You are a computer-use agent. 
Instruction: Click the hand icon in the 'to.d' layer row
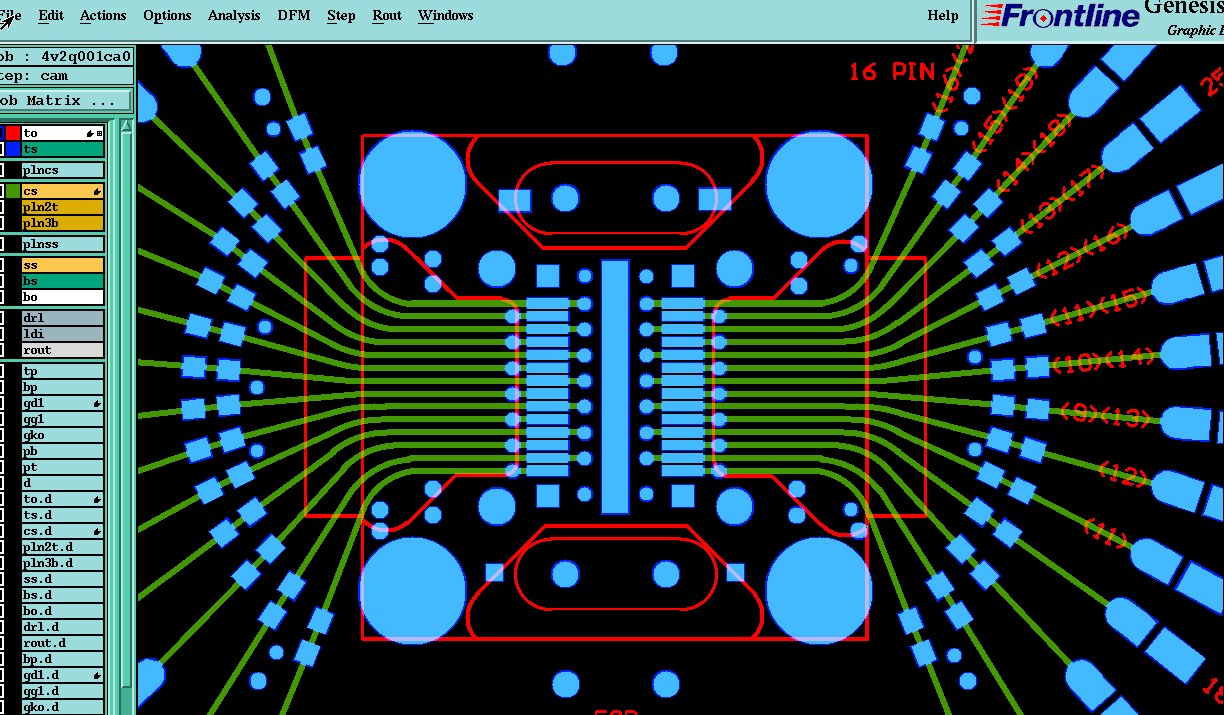[x=97, y=499]
